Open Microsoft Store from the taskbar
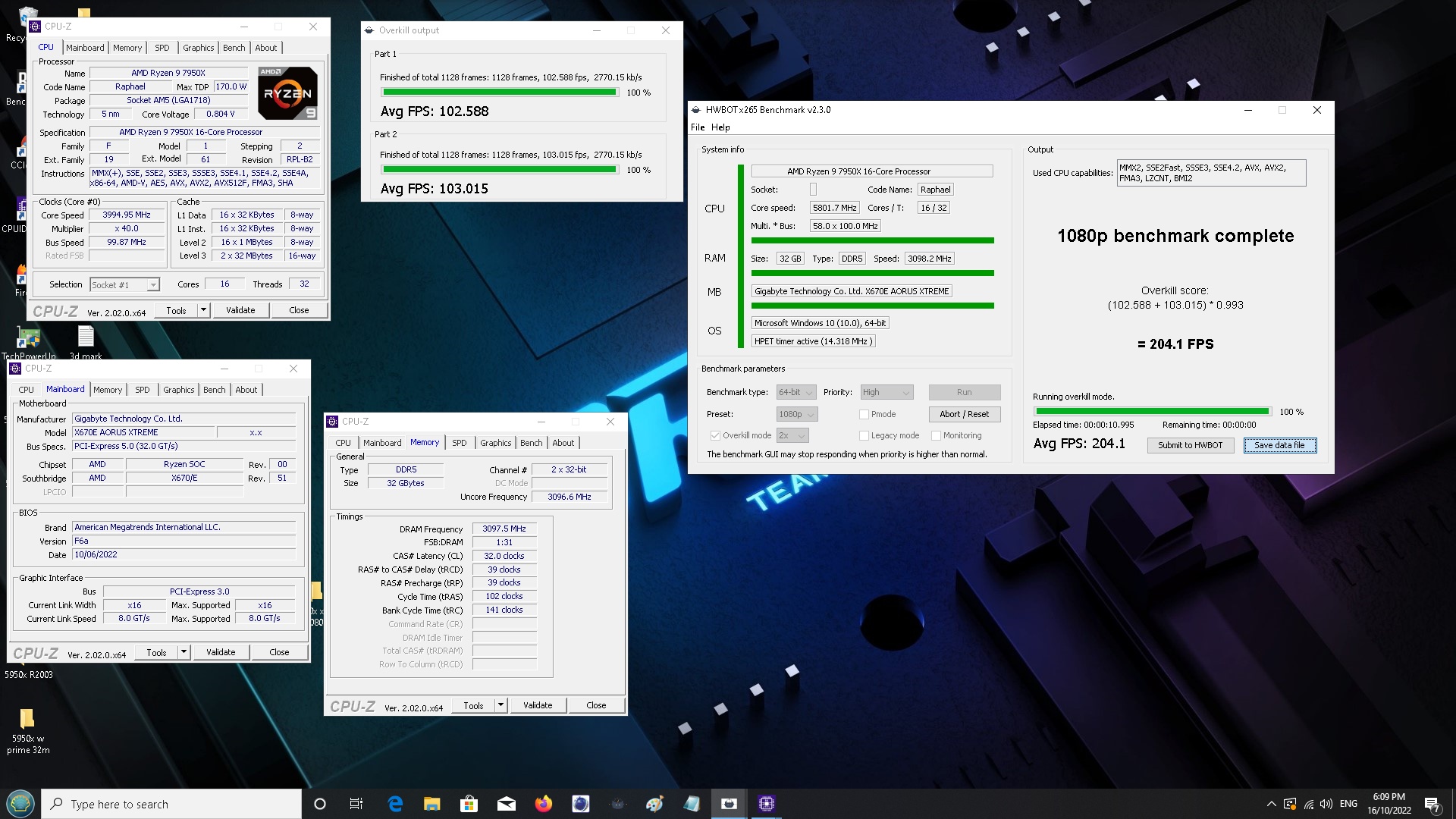This screenshot has height=819, width=1456. point(469,804)
